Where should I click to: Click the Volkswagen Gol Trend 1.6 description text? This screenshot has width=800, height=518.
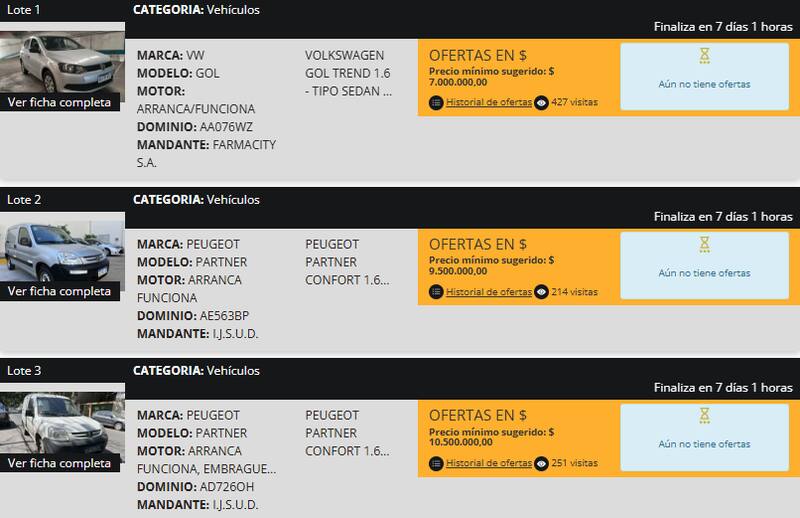click(348, 73)
